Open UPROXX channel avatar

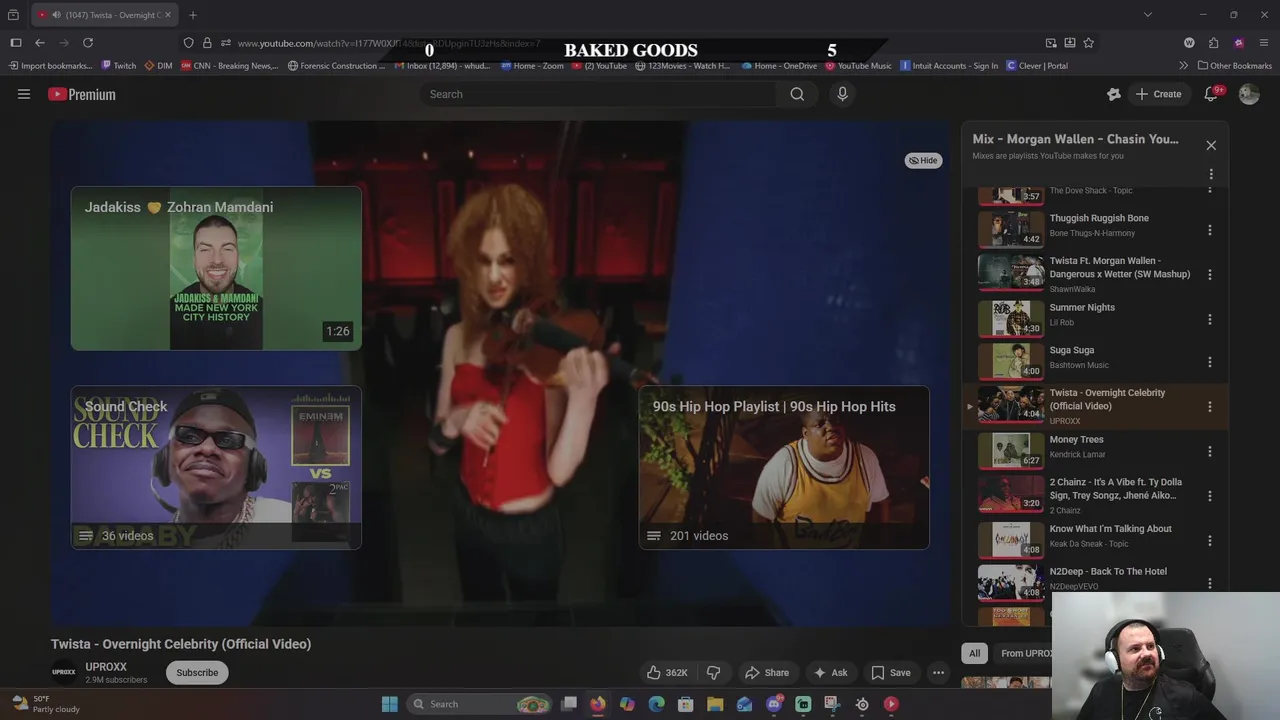coord(64,672)
